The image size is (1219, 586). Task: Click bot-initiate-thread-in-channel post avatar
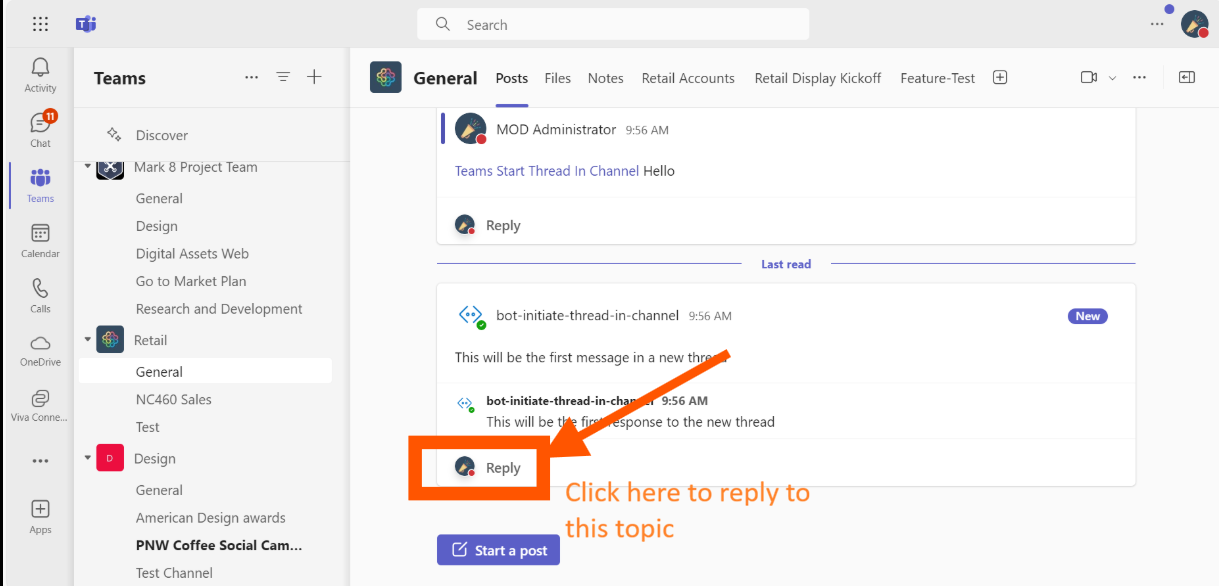click(470, 315)
